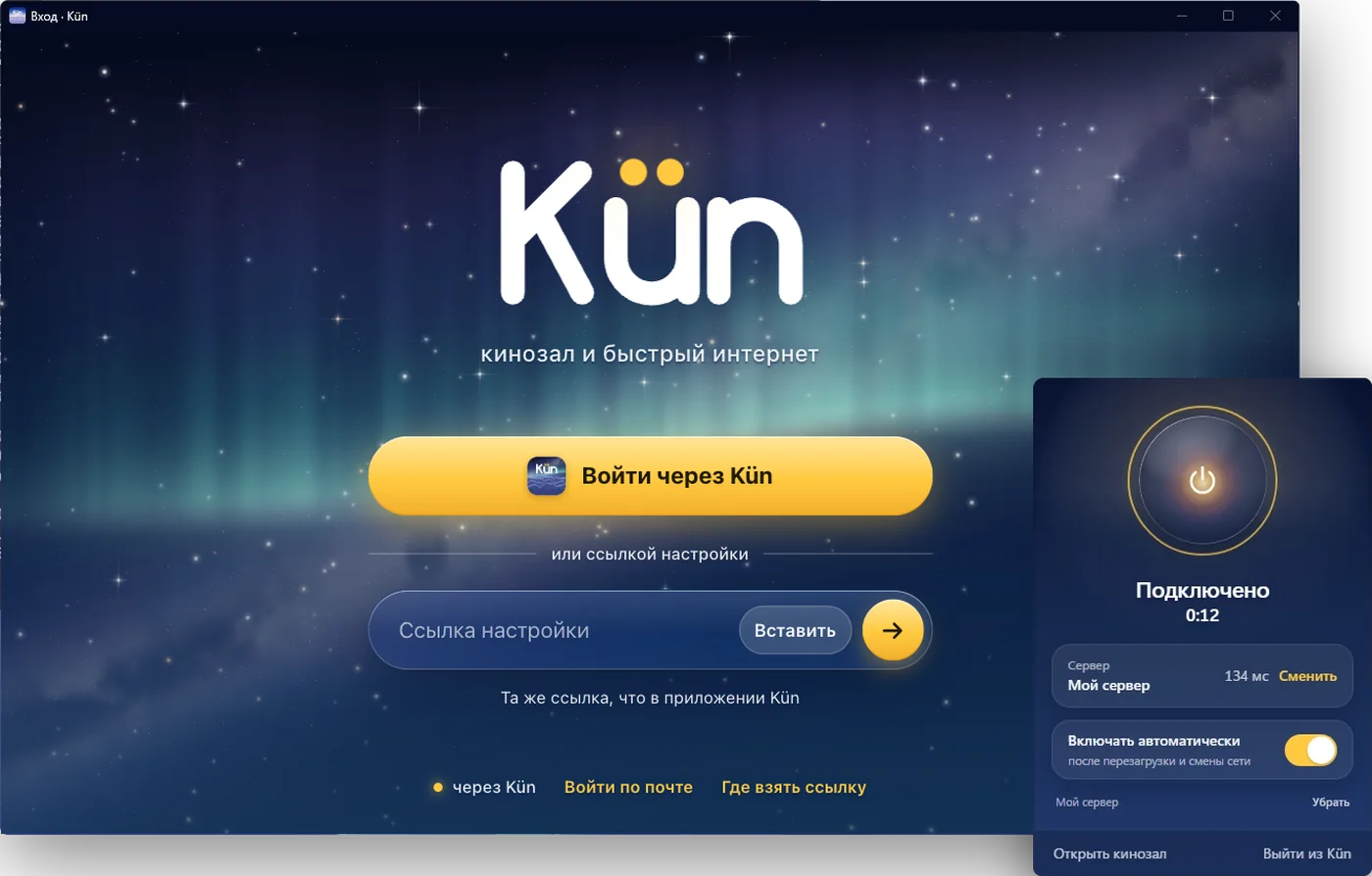Image resolution: width=1372 pixels, height=876 pixels.
Task: Open 'Открыть кинозал' in the panel footer
Action: click(x=1109, y=853)
